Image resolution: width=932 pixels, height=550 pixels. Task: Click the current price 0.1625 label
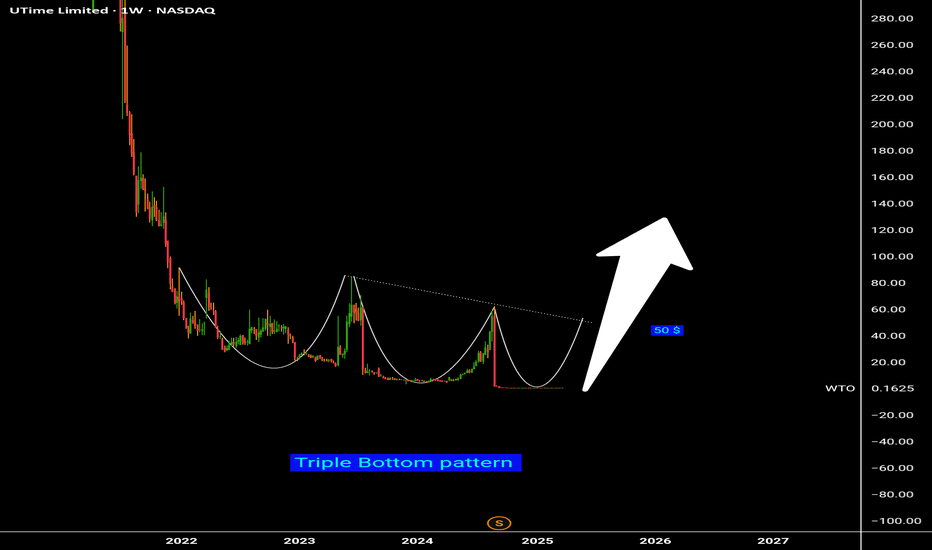pos(892,388)
